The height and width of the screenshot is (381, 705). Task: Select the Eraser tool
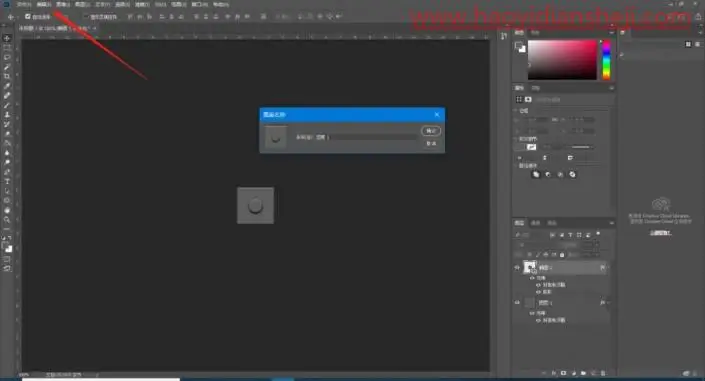click(7, 134)
